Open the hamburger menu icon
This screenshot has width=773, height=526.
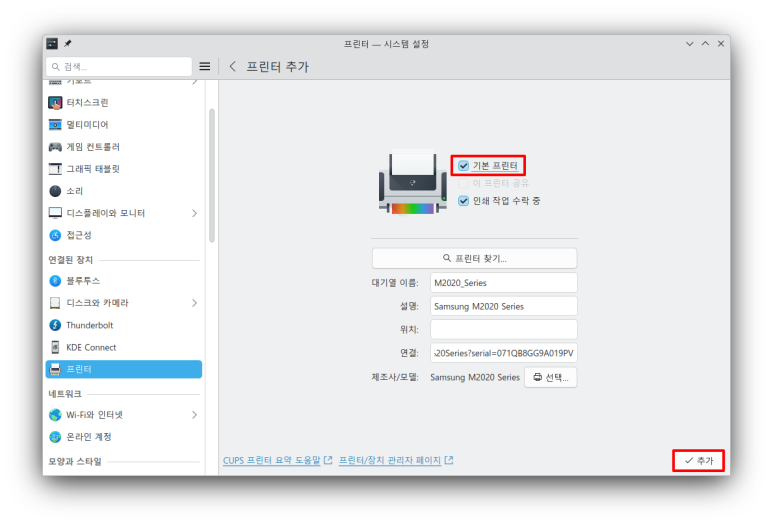point(205,66)
